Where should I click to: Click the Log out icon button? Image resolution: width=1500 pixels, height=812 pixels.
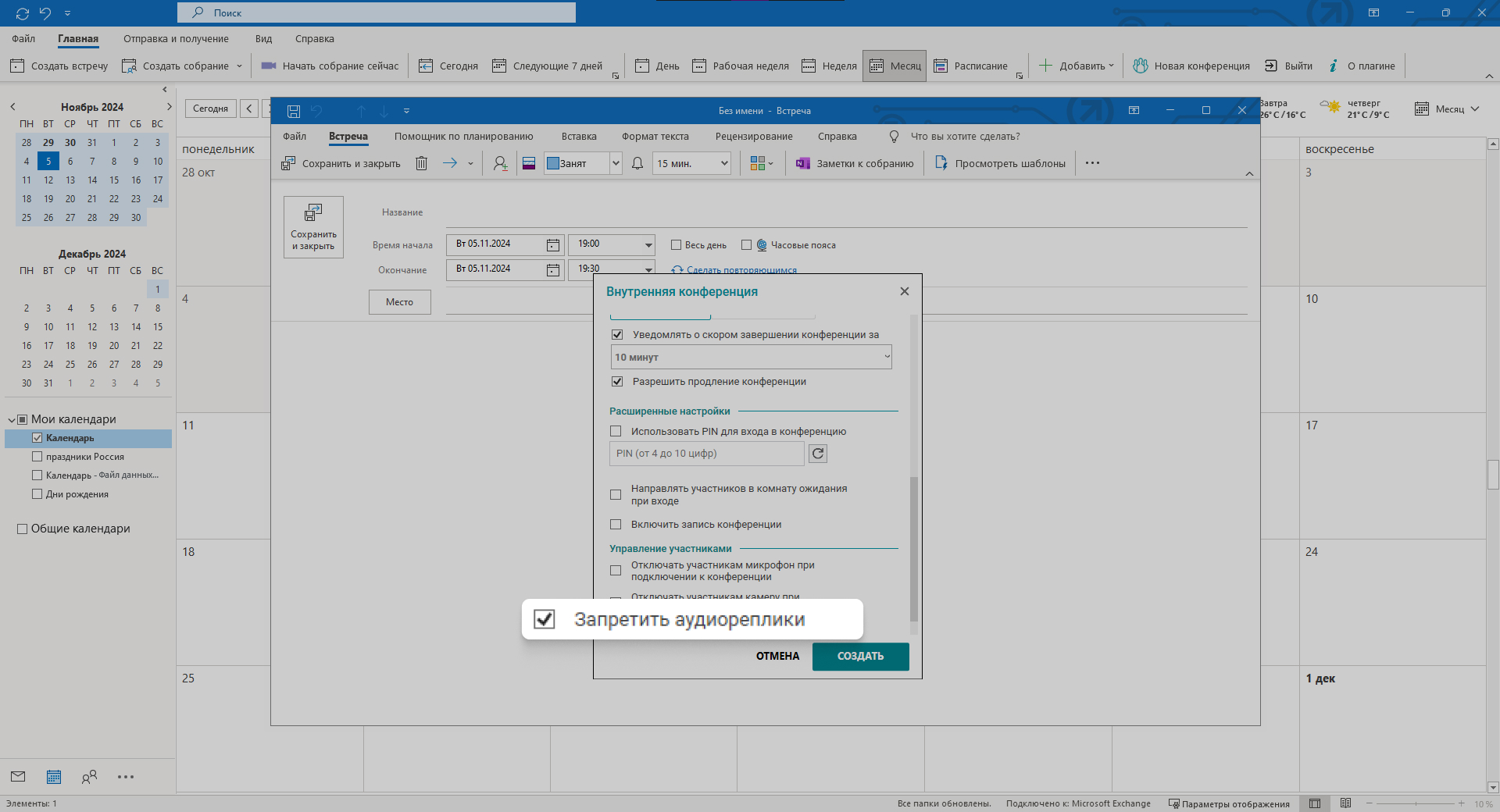pos(1271,66)
